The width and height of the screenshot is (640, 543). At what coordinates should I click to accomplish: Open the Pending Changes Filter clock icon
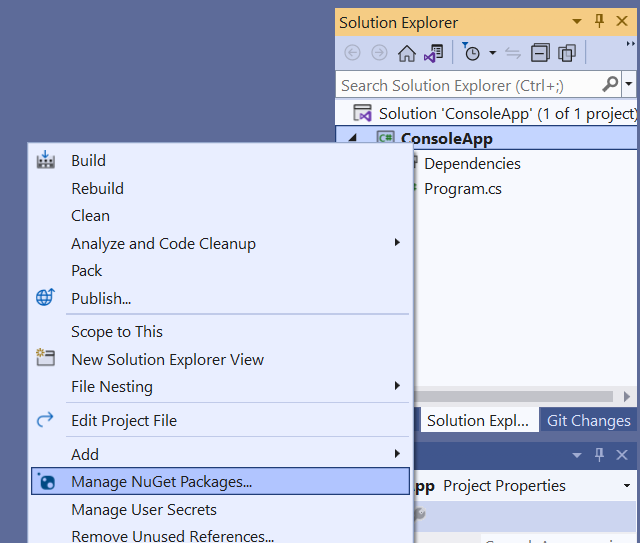coord(471,52)
